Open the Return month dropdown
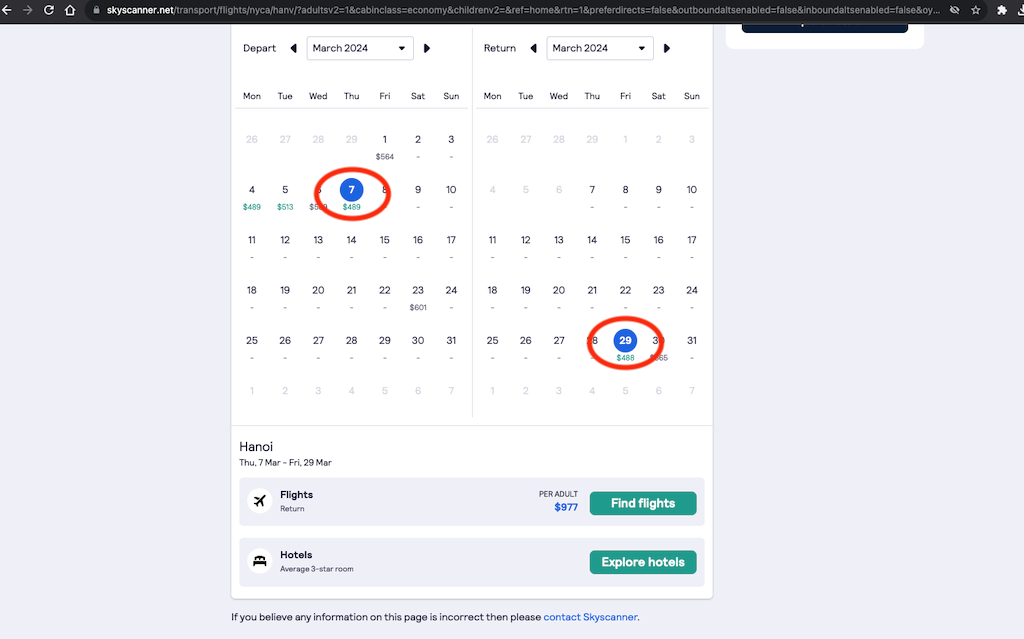This screenshot has width=1024, height=639. click(x=600, y=47)
